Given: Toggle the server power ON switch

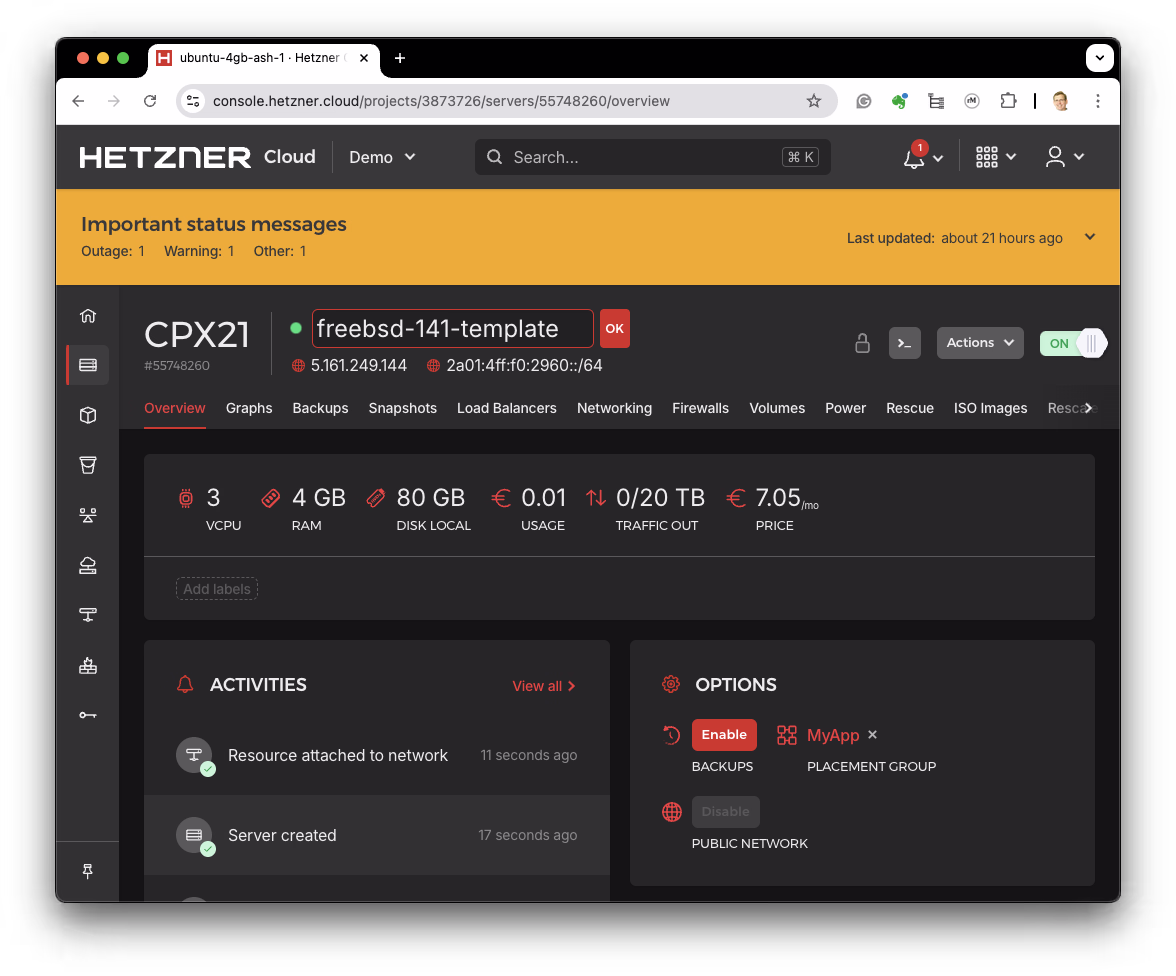Looking at the screenshot, I should pos(1073,343).
